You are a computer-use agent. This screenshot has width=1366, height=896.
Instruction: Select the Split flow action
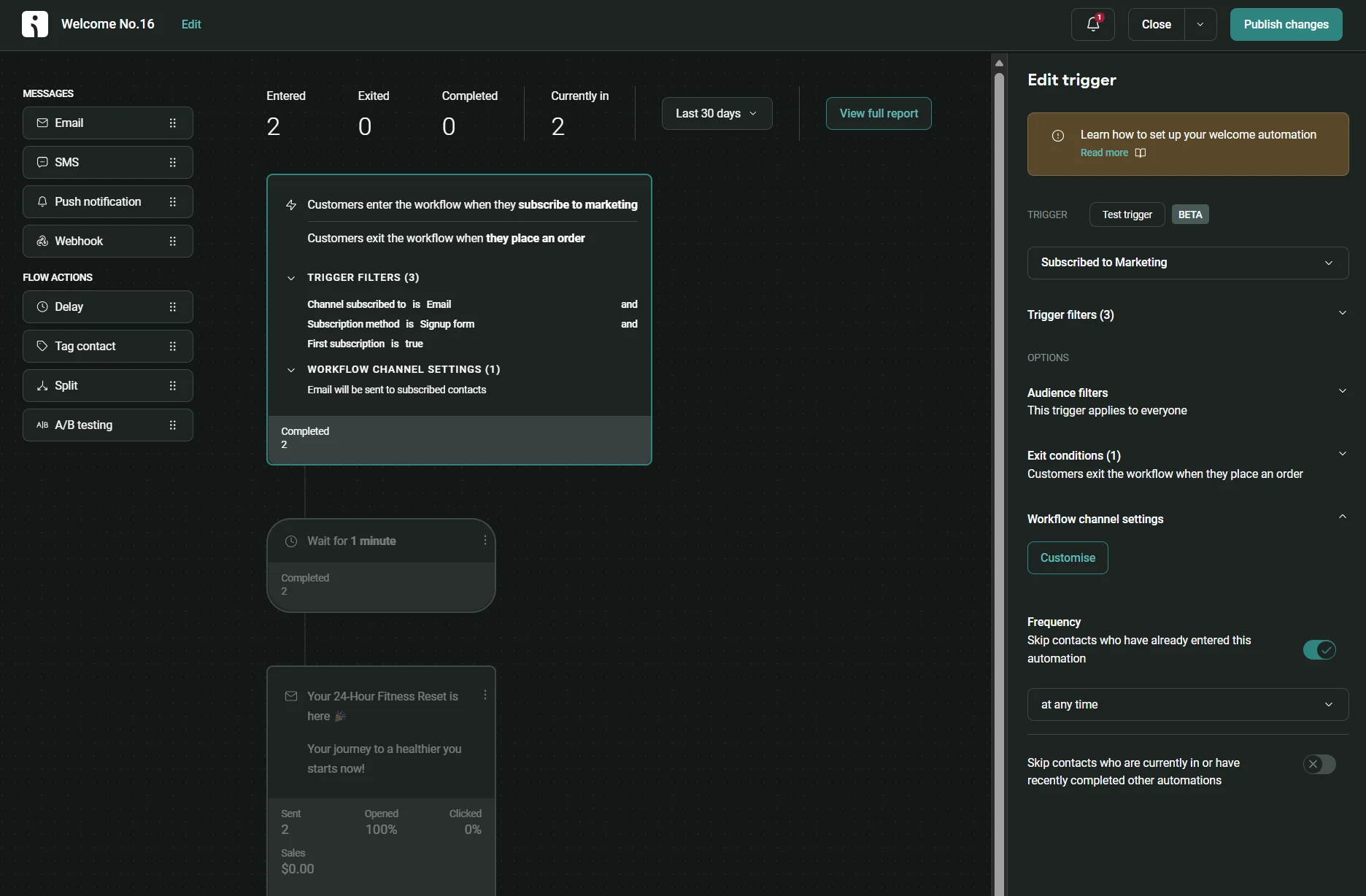coord(108,386)
